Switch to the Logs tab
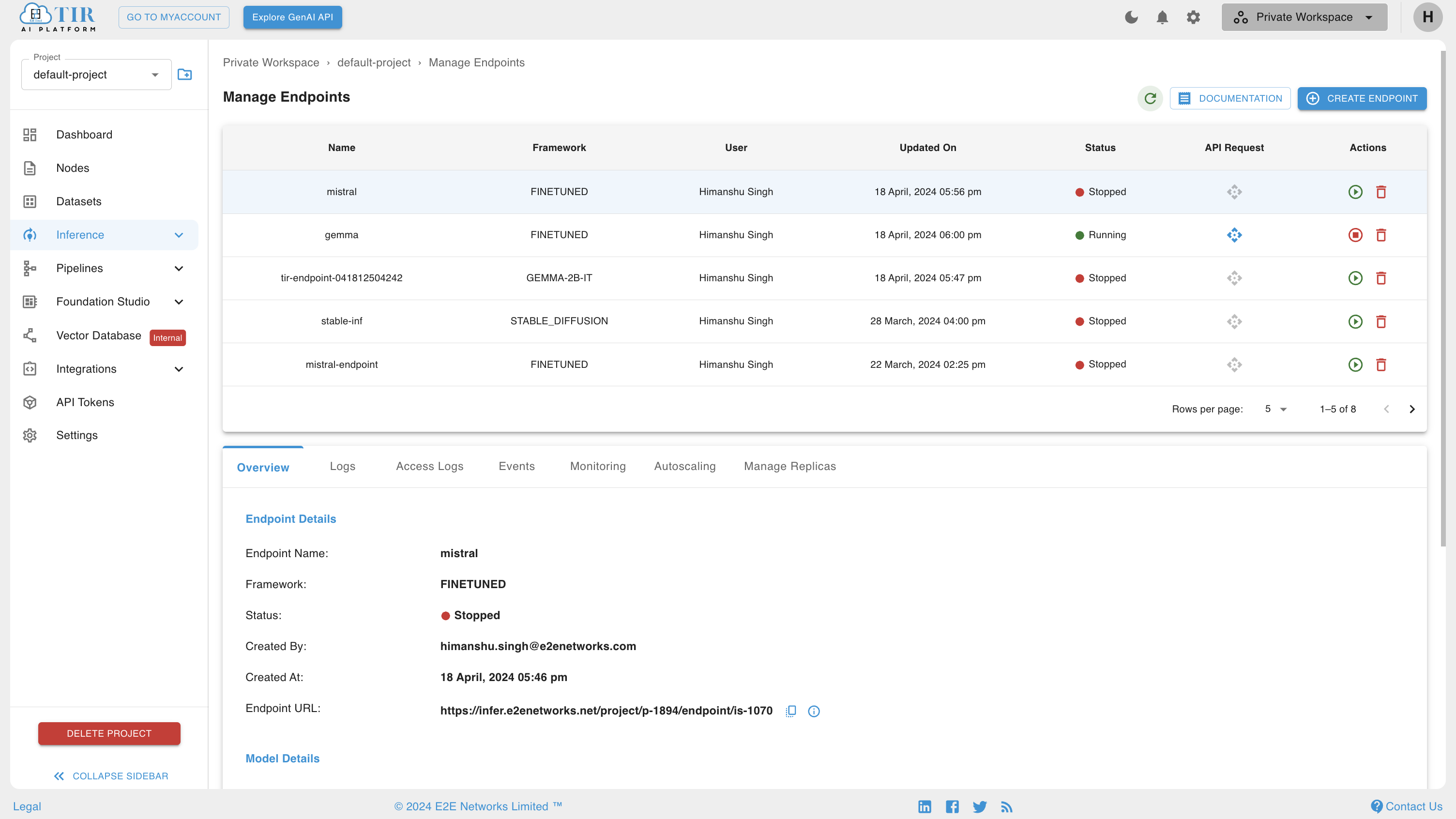The height and width of the screenshot is (819, 1456). coord(343,466)
